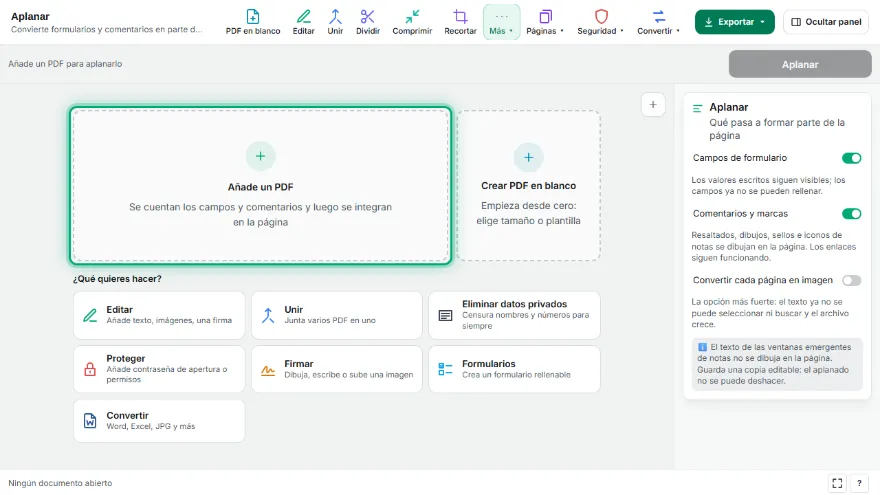Open the Firmar quick action card
This screenshot has width=880, height=495.
click(x=337, y=369)
